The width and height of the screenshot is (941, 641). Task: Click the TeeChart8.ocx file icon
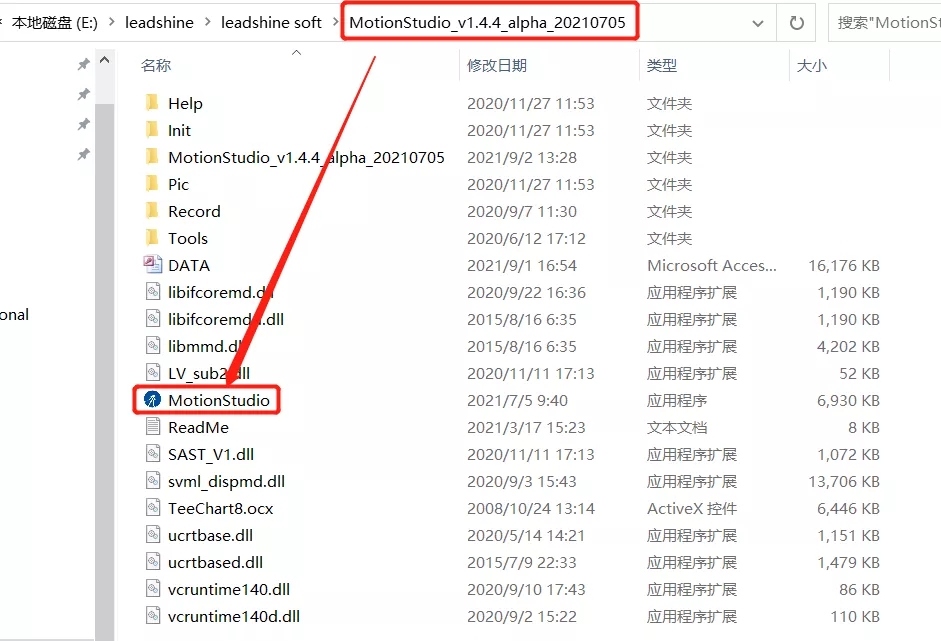tap(153, 508)
